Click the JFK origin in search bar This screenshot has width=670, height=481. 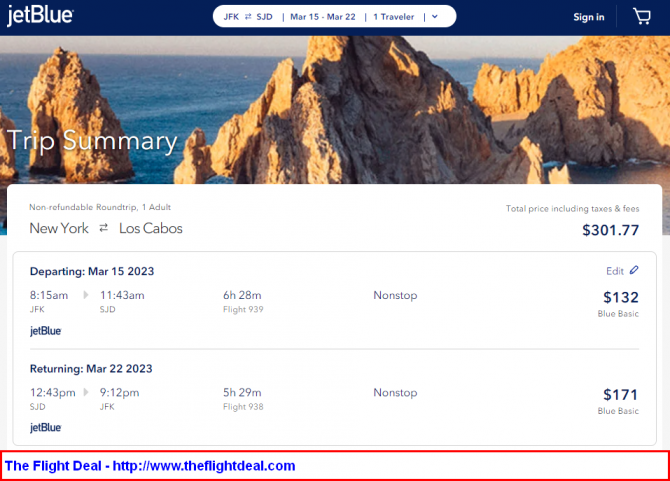click(231, 17)
